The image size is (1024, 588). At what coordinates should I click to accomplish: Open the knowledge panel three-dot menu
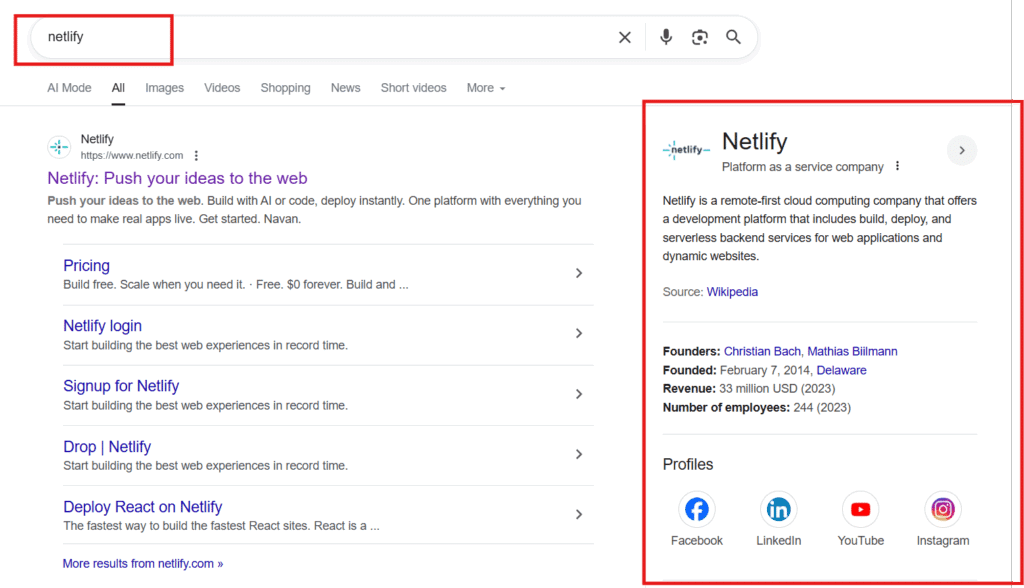pos(896,167)
